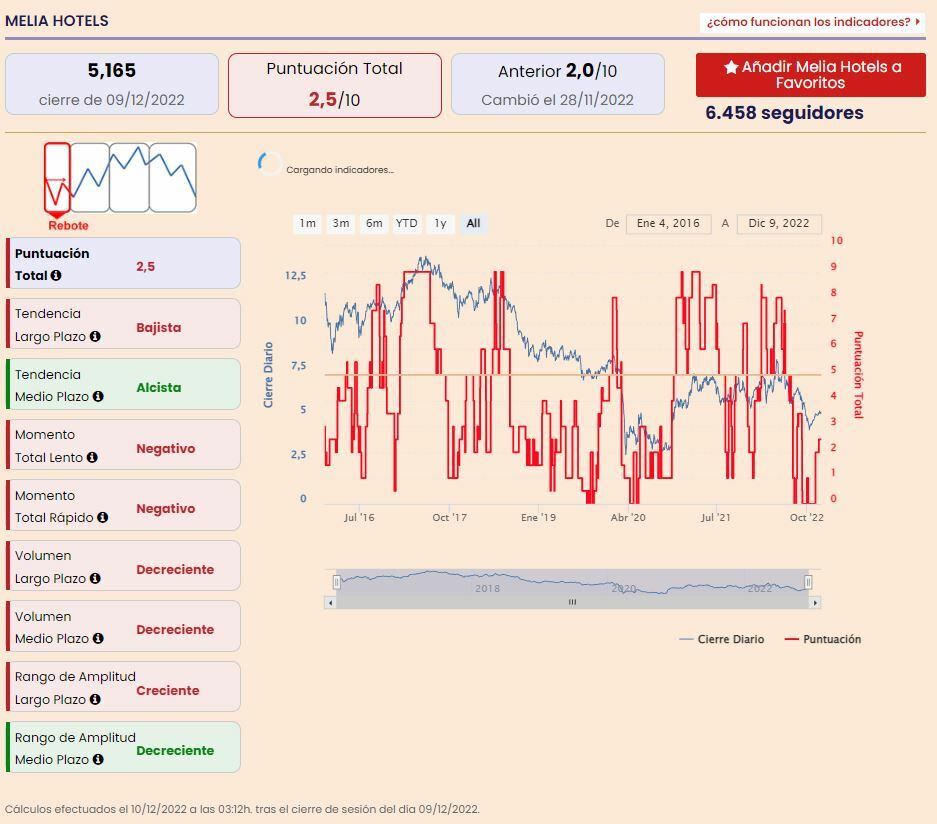Set chart range to 3m
This screenshot has height=824, width=937.
click(341, 223)
